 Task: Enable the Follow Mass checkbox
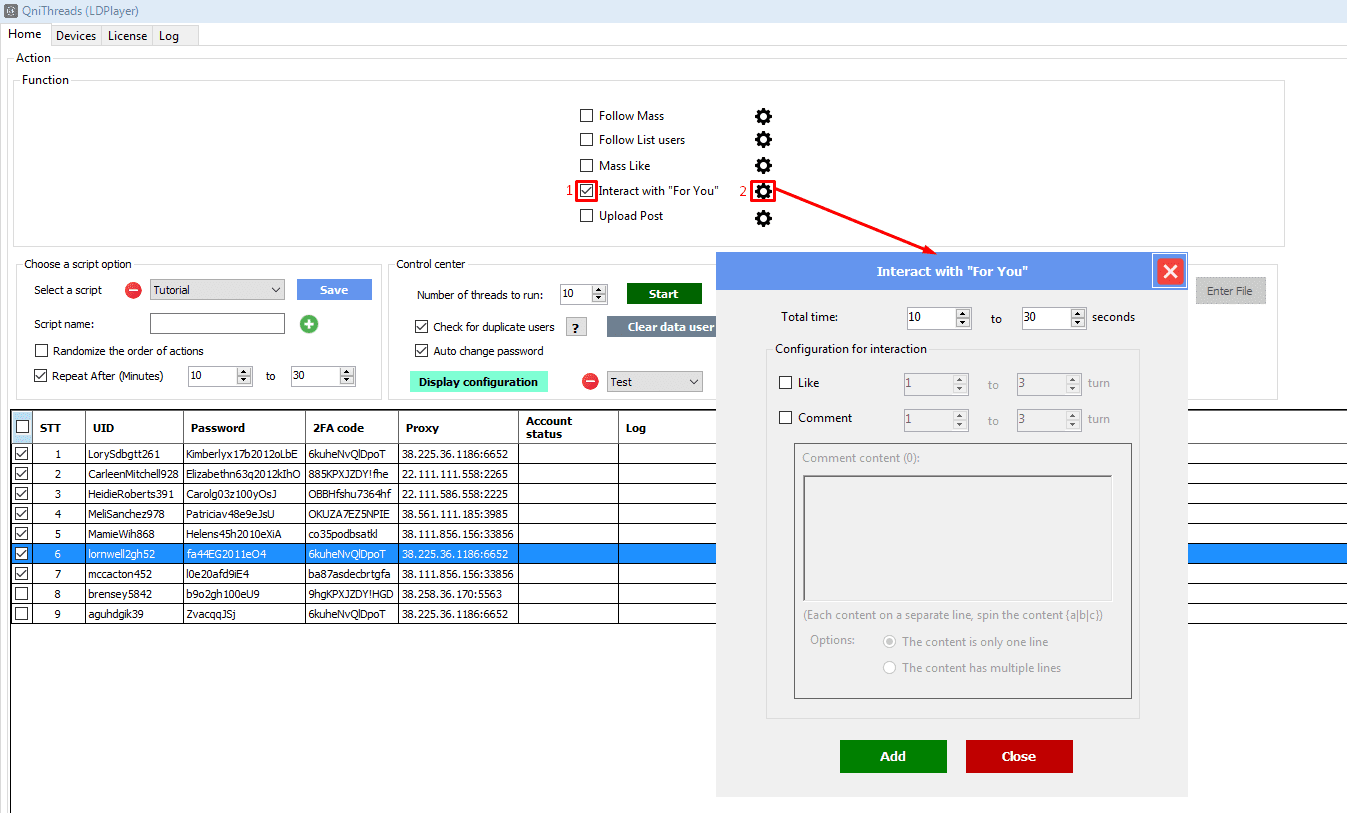[x=587, y=116]
